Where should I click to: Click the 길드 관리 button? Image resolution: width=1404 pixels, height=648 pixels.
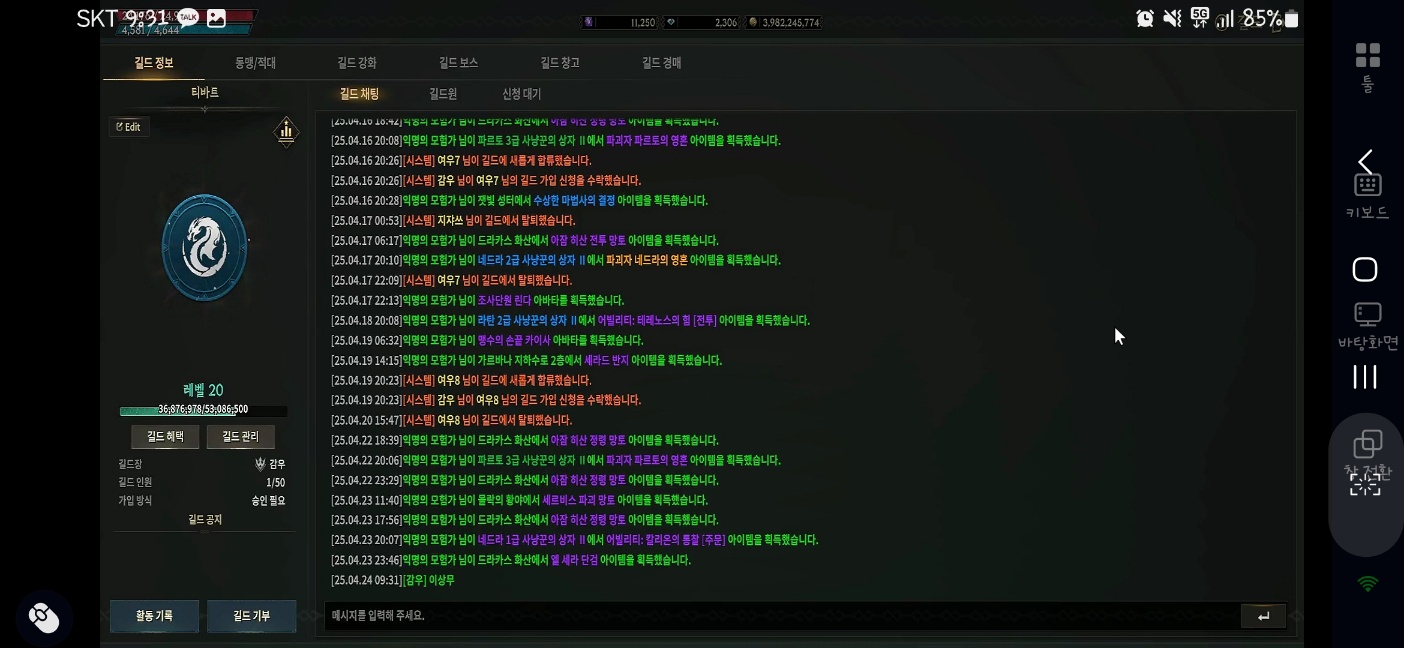pos(240,437)
